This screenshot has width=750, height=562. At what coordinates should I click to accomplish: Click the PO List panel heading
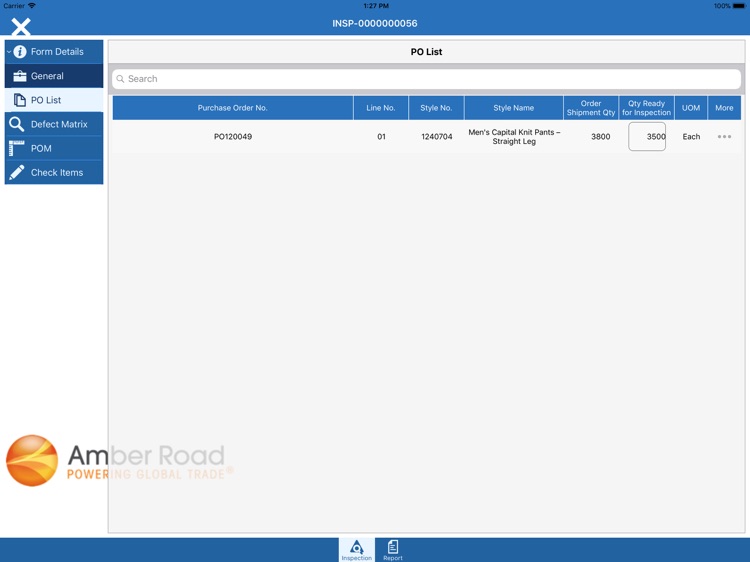point(426,52)
